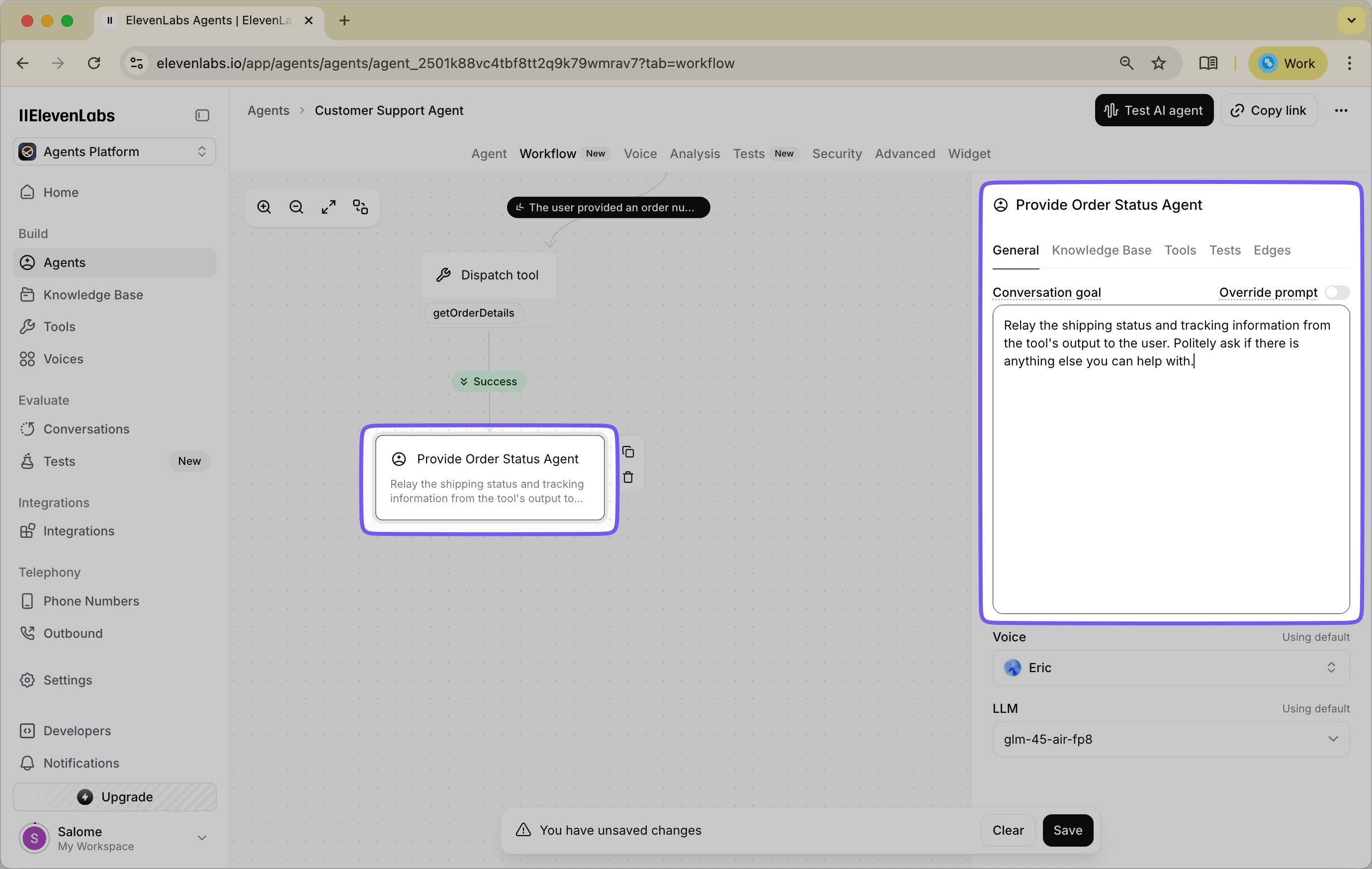Open the LLM glm-45-air-fp8 dropdown
This screenshot has height=869, width=1372.
point(1170,739)
